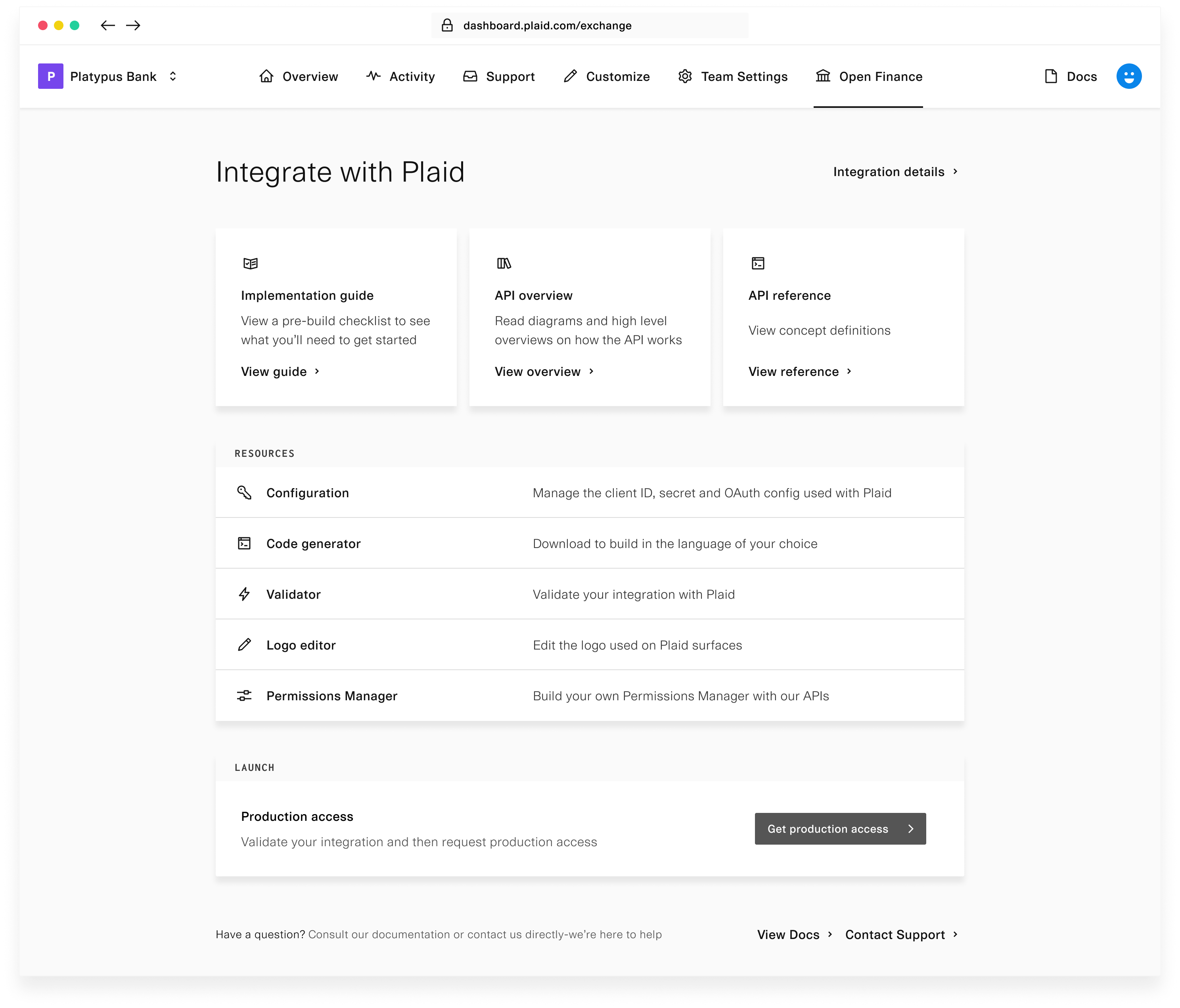This screenshot has height=1008, width=1180.
Task: Click the green window maximize dot
Action: click(75, 25)
